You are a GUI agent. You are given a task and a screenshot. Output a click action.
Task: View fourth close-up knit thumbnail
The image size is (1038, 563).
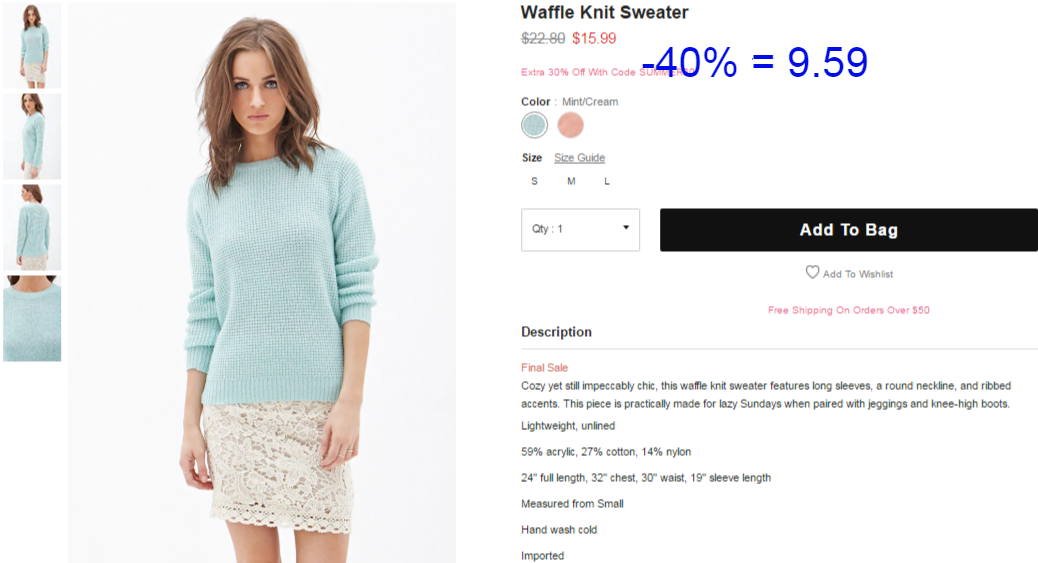[32, 319]
